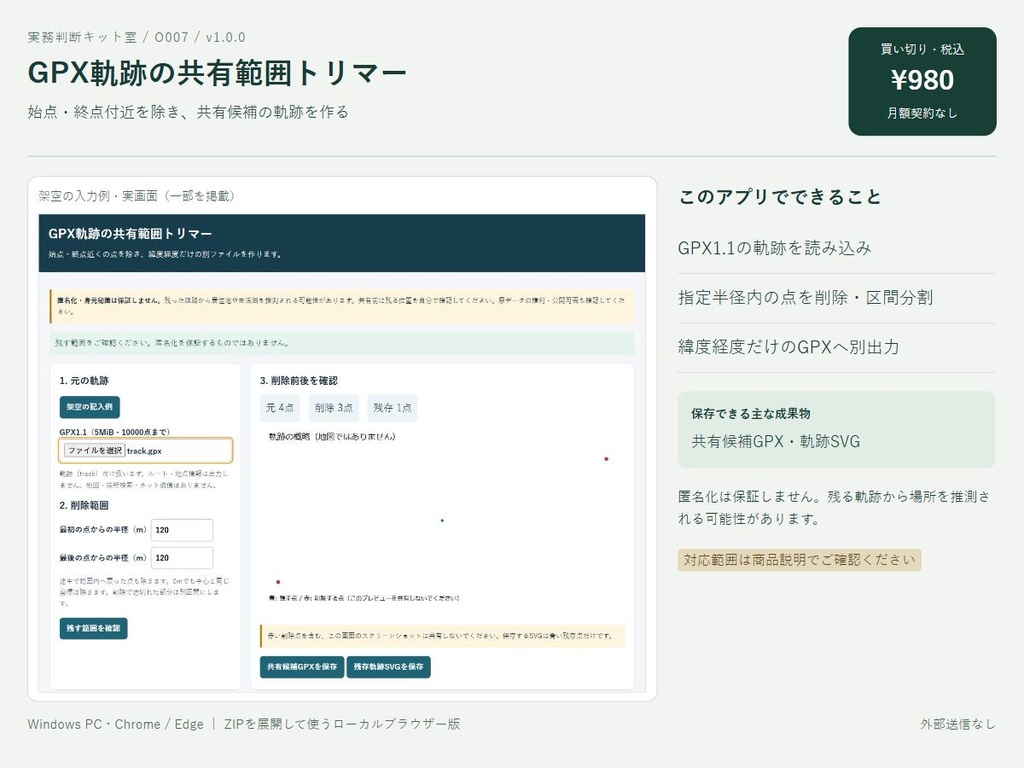Click the yellow anonymization warning banner
The width and height of the screenshot is (1024, 768).
pyautogui.click(x=342, y=306)
